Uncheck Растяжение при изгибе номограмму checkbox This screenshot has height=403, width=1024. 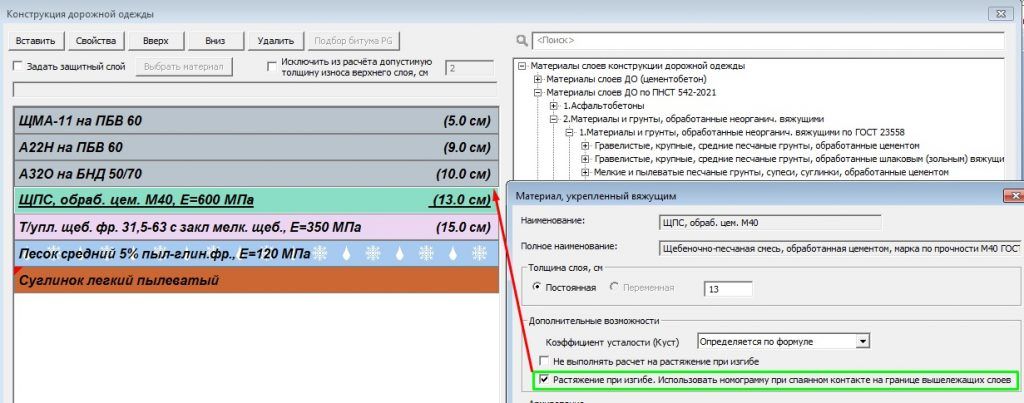[543, 380]
